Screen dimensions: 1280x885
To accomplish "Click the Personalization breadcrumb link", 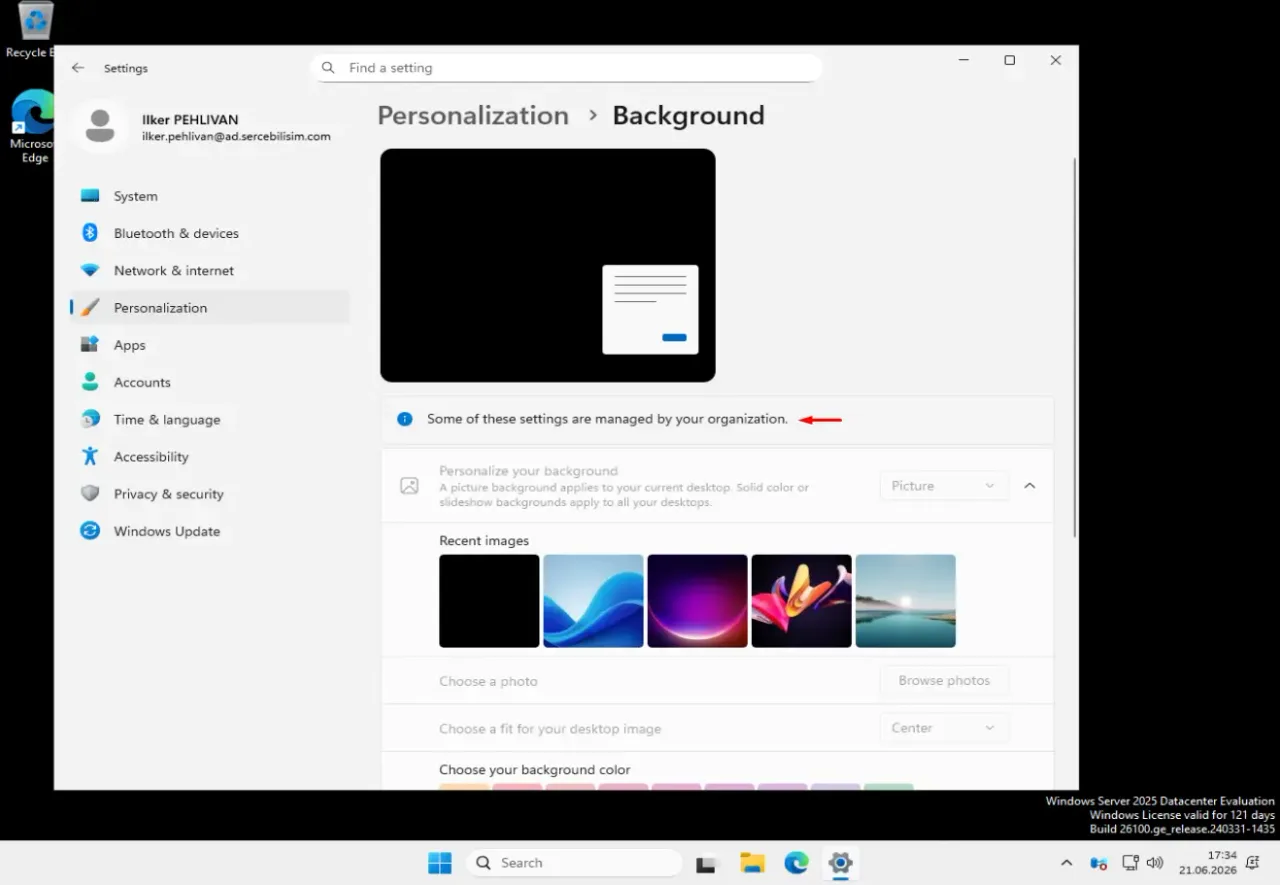I will (473, 115).
